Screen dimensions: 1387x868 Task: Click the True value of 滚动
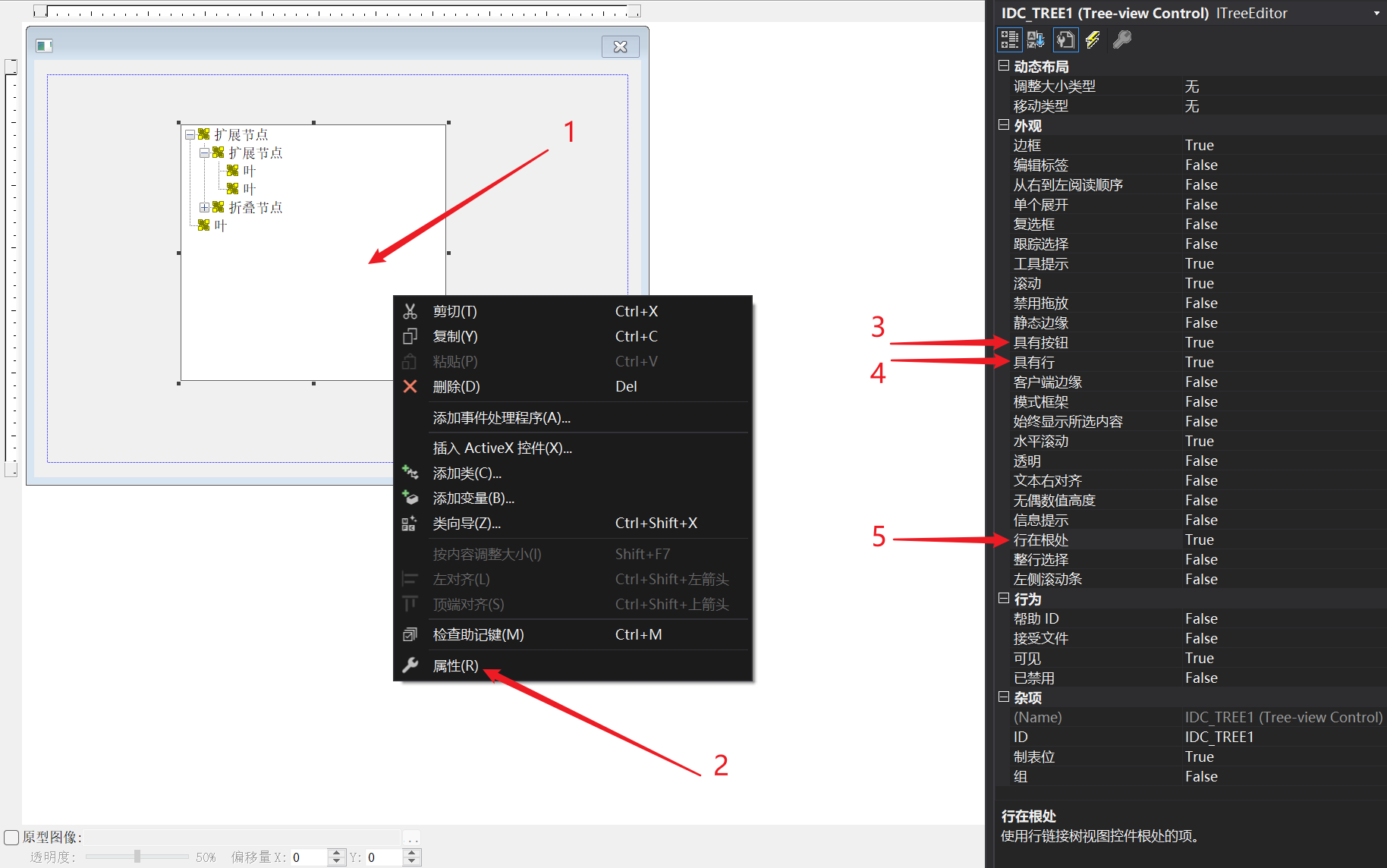coord(1200,283)
